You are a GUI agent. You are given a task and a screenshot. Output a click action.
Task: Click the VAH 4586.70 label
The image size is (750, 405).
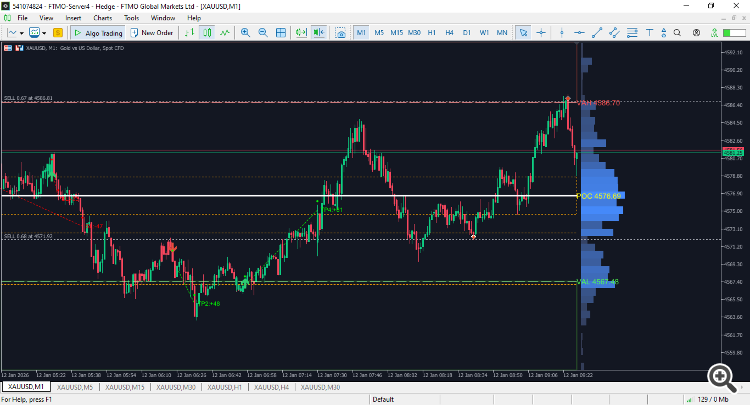[x=599, y=103]
